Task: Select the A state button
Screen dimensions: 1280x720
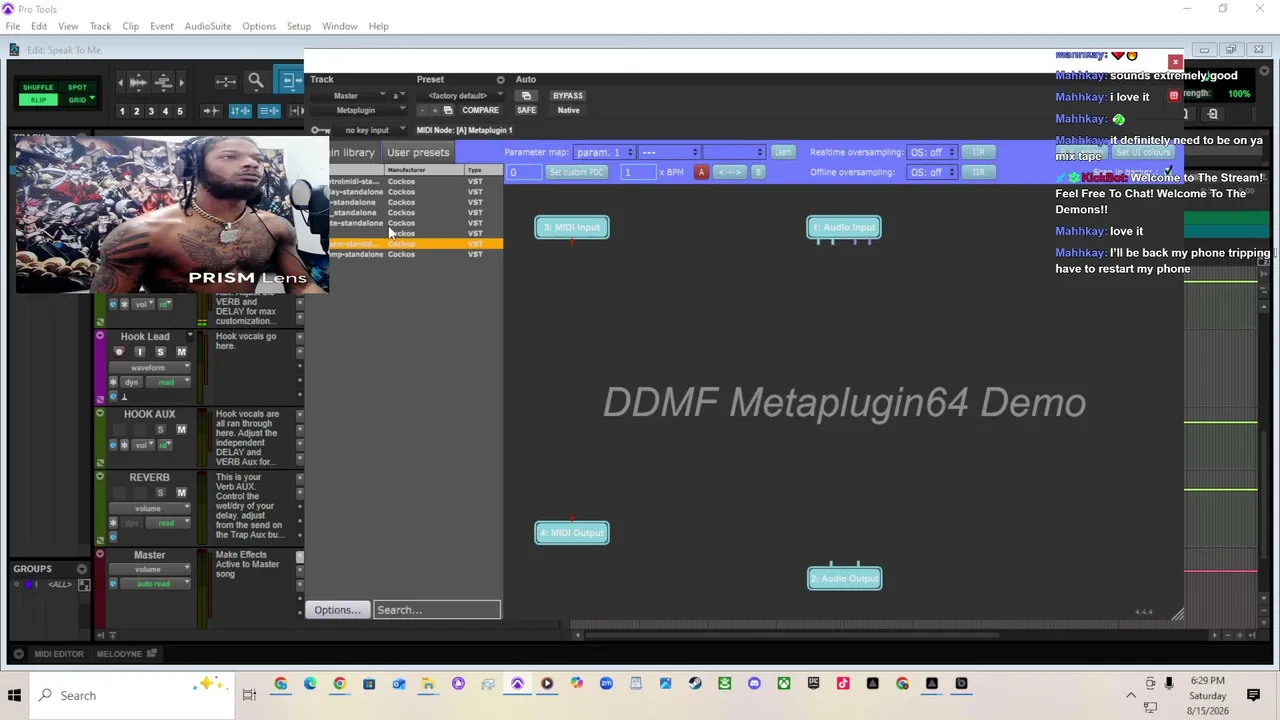Action: [x=701, y=172]
